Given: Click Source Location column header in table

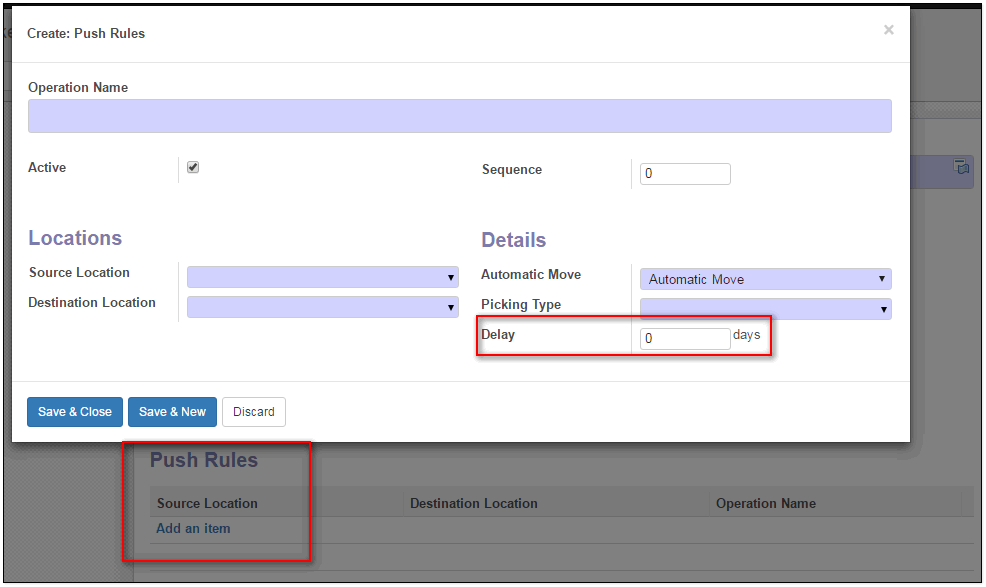Looking at the screenshot, I should point(207,503).
